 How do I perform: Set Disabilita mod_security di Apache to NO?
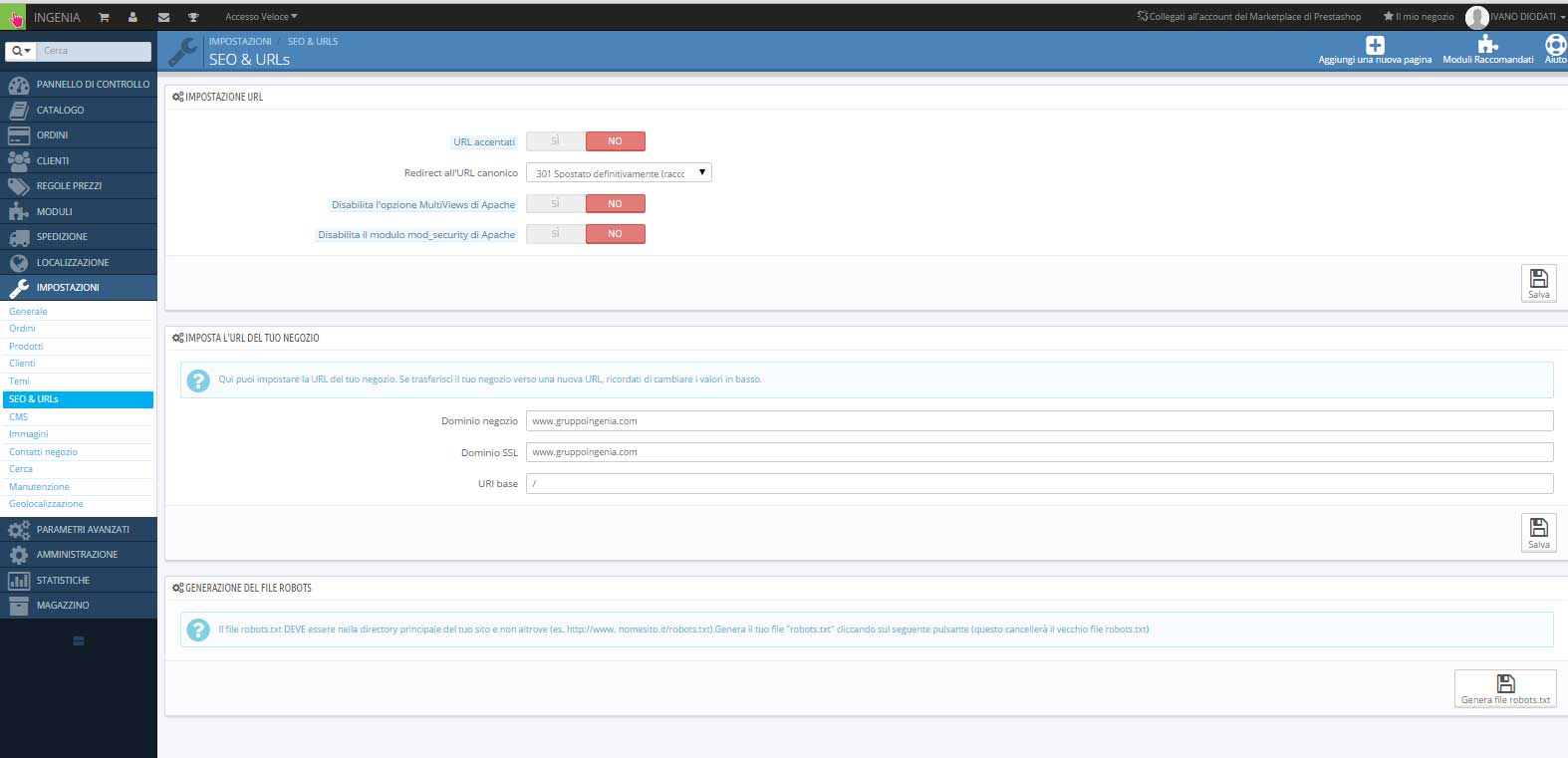[x=616, y=234]
